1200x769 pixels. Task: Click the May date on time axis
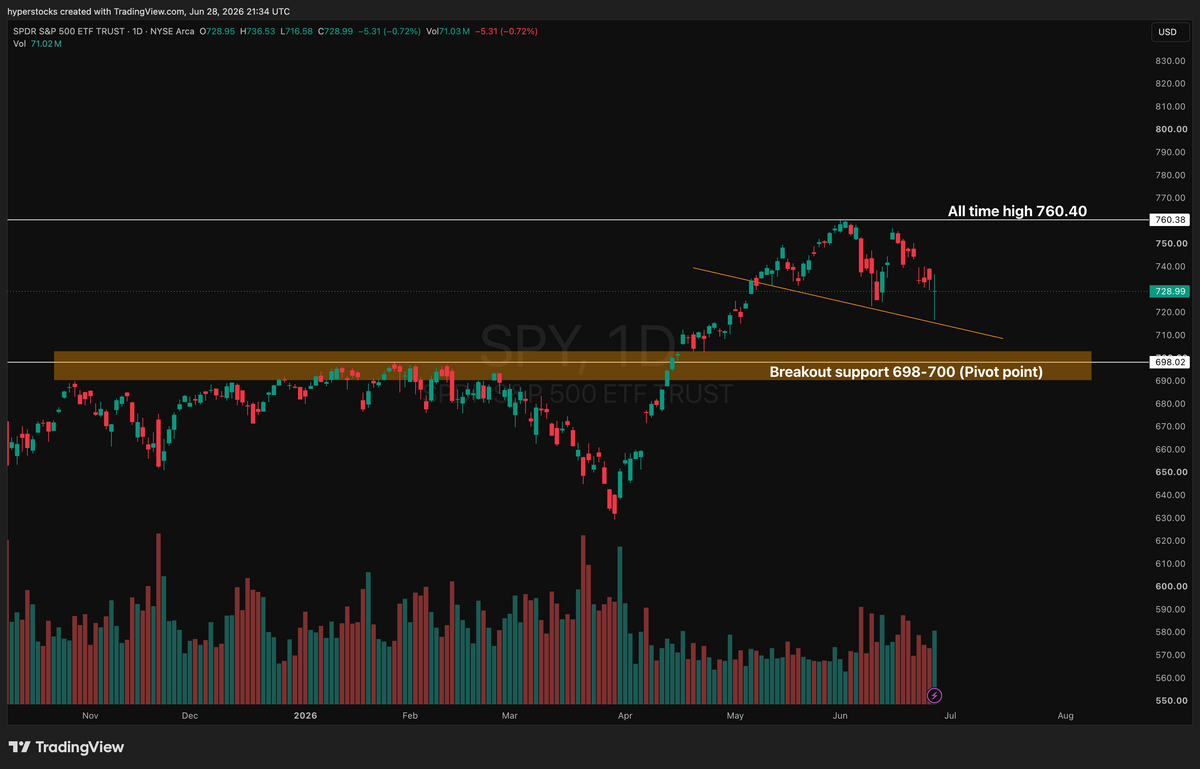tap(736, 716)
